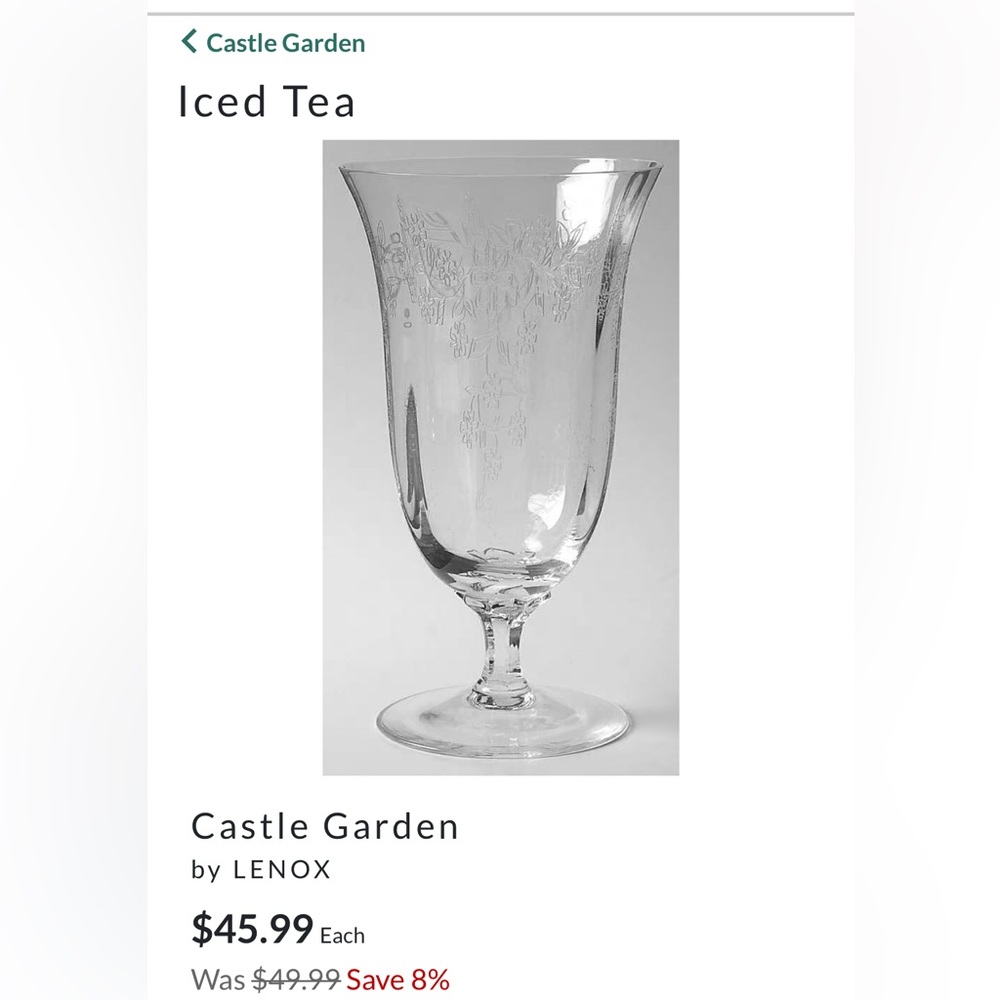
Task: Select the Iced Tea product title
Action: 265,99
